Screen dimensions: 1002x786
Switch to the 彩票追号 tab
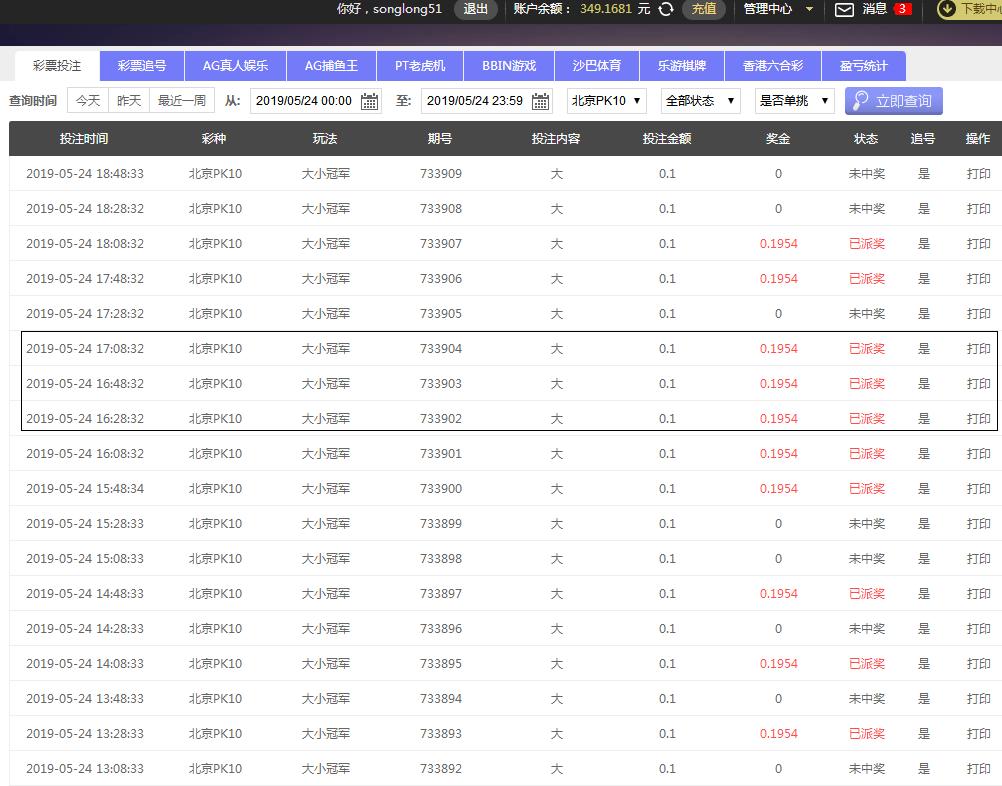point(142,66)
